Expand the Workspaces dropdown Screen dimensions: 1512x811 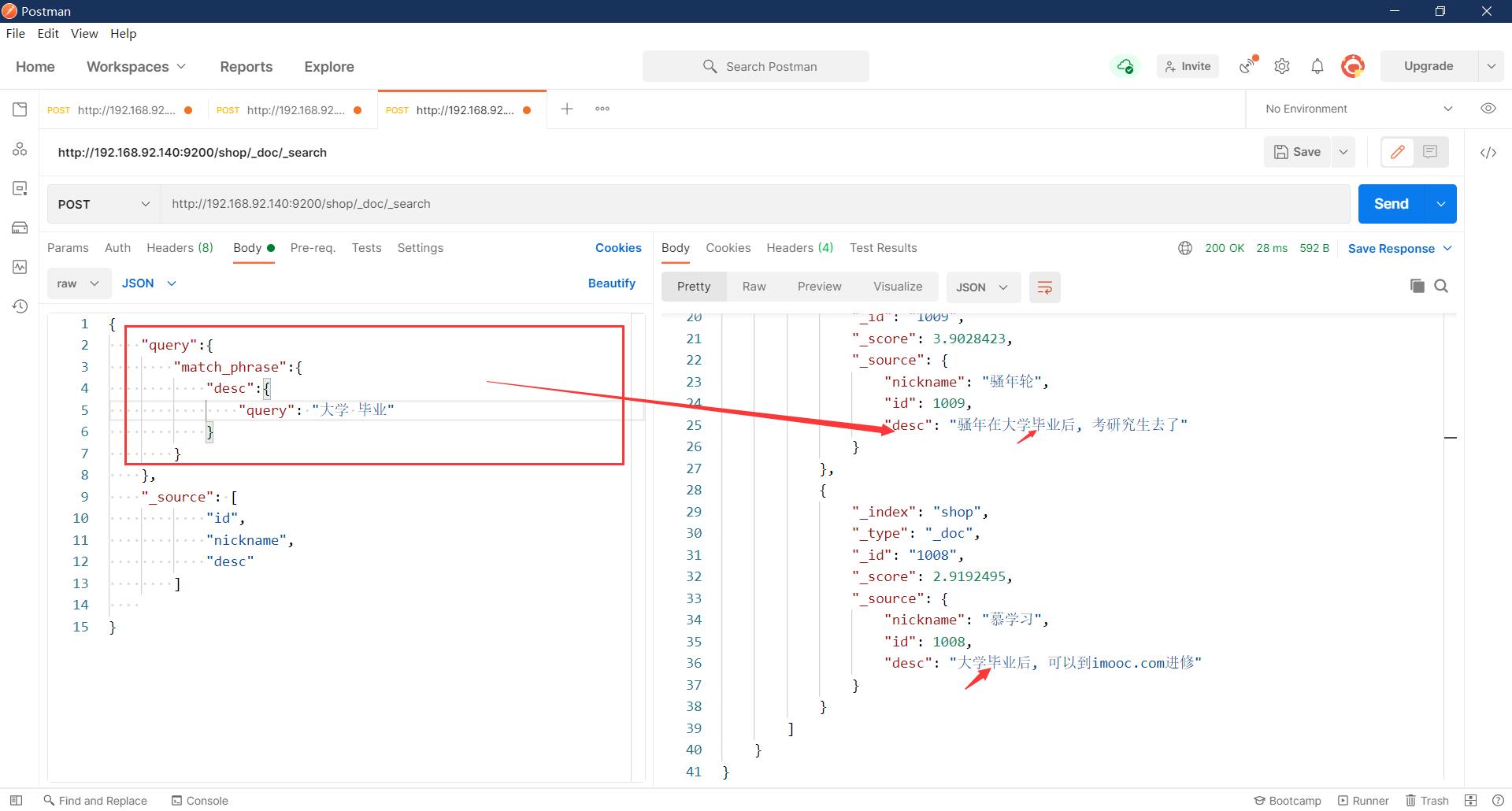click(x=136, y=67)
